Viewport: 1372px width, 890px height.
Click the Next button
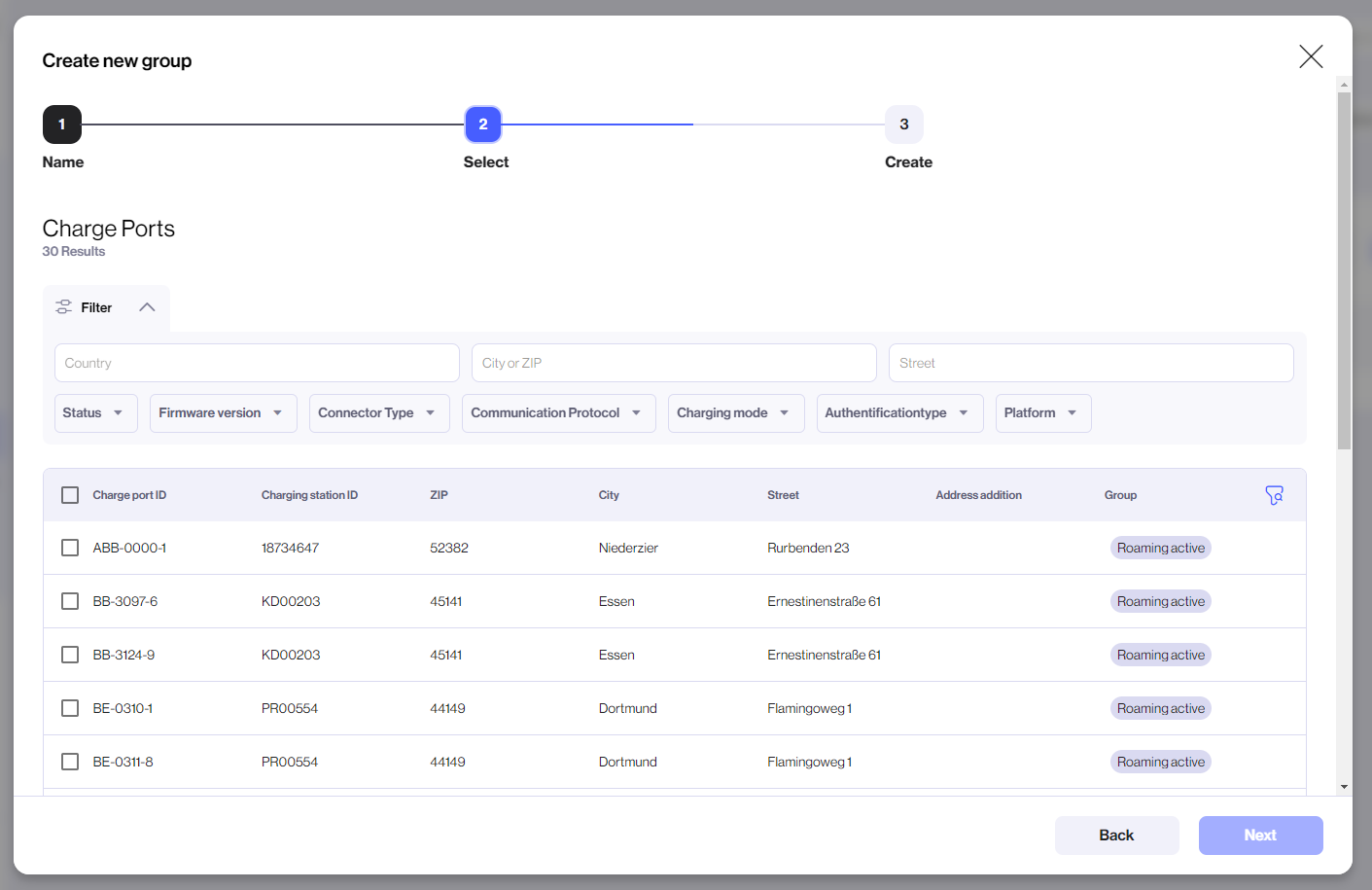1260,836
